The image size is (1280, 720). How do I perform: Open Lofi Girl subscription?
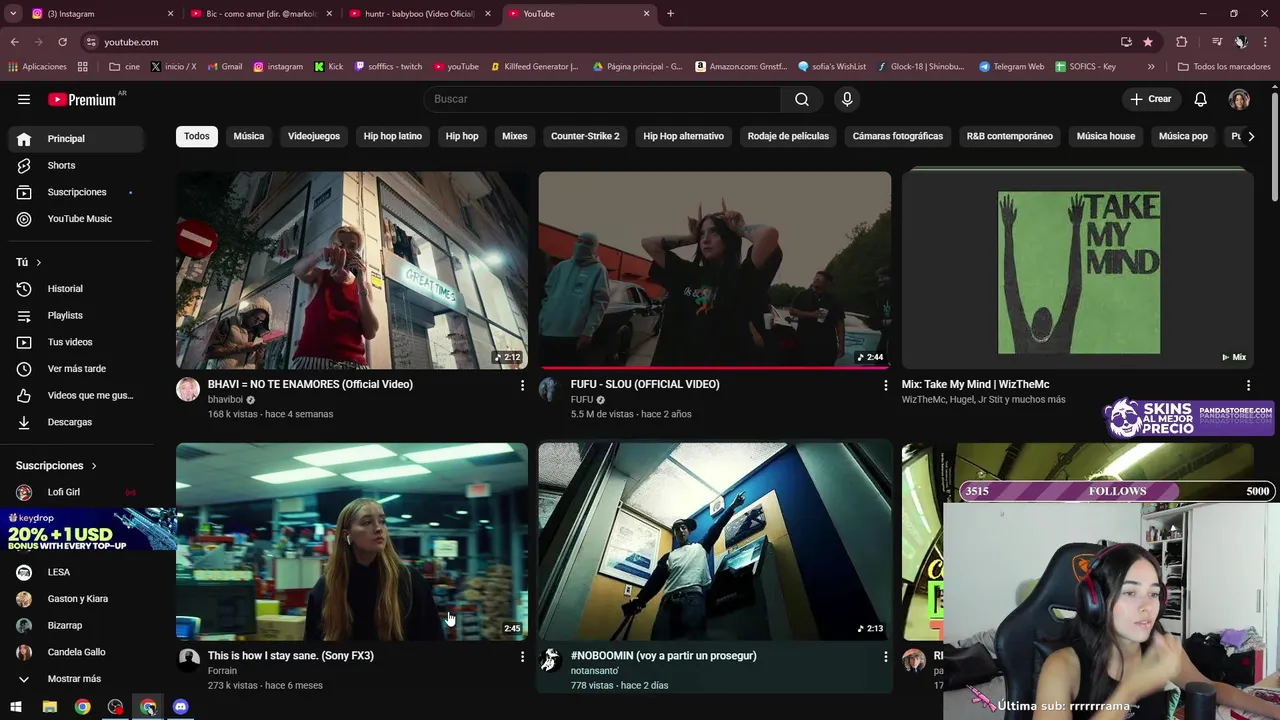tap(76, 492)
